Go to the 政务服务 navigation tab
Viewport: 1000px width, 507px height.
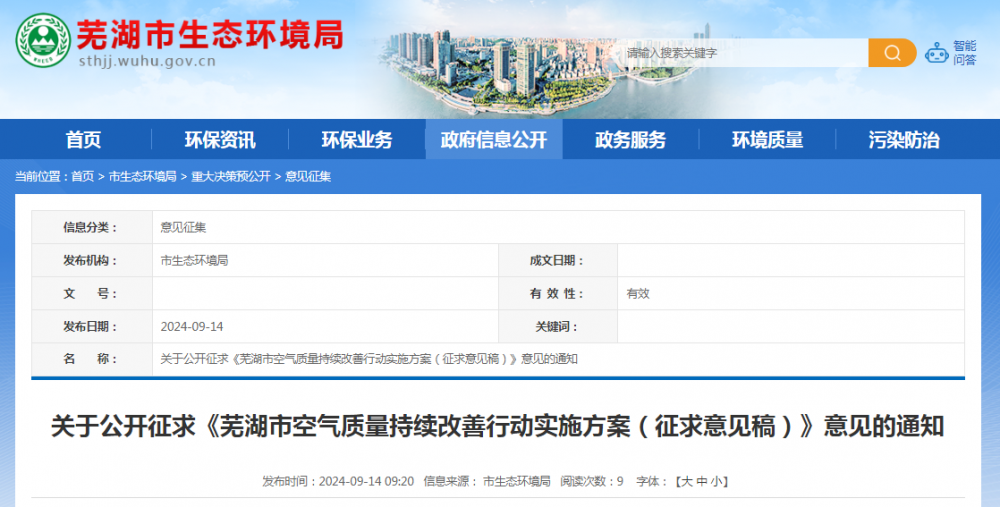(x=630, y=140)
